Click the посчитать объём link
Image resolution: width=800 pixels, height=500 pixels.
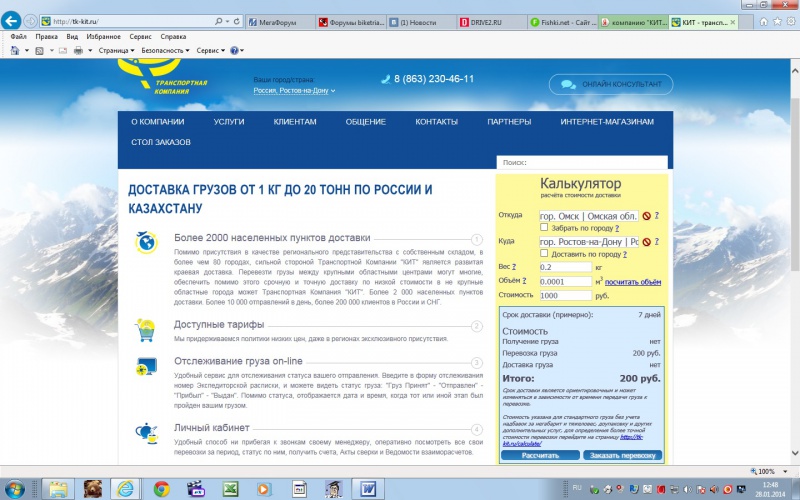pos(633,282)
